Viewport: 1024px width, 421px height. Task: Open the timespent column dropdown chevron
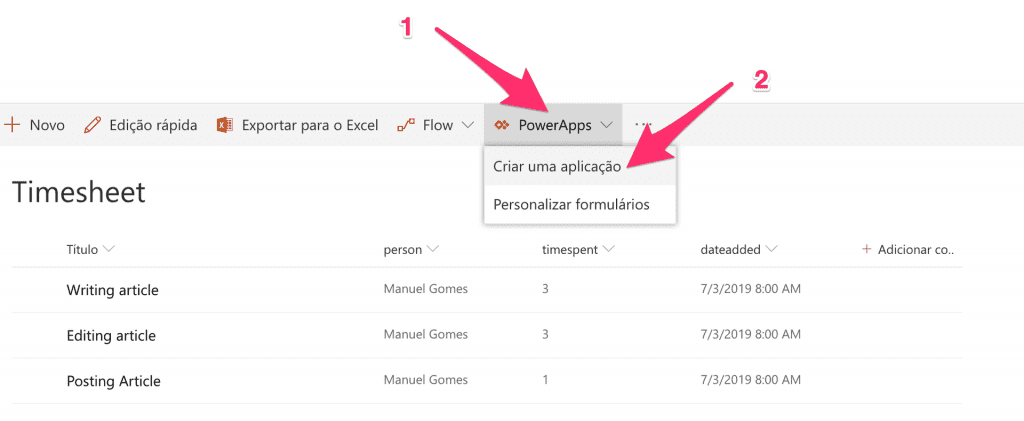click(609, 249)
